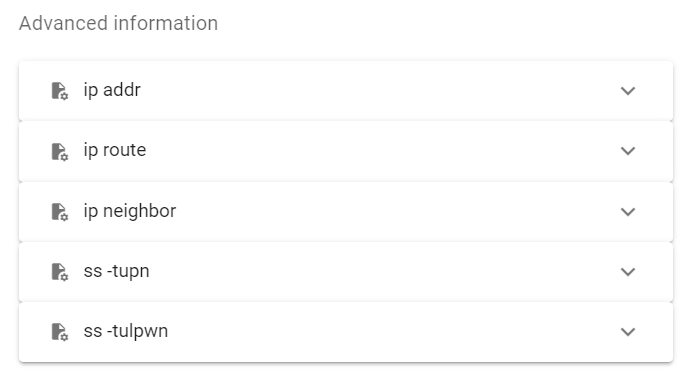Show the ip neighbor command output panel

[346, 212]
